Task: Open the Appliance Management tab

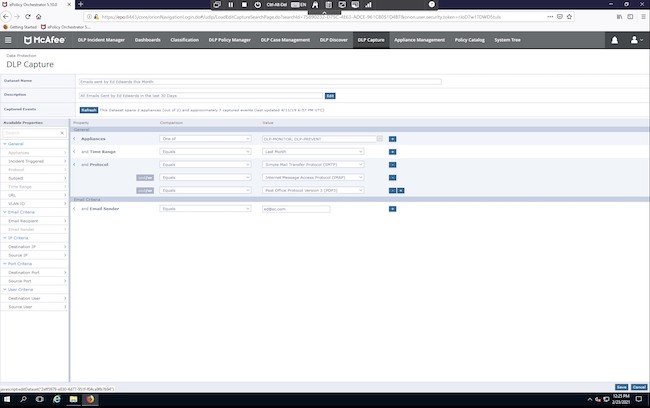Action: coord(420,40)
